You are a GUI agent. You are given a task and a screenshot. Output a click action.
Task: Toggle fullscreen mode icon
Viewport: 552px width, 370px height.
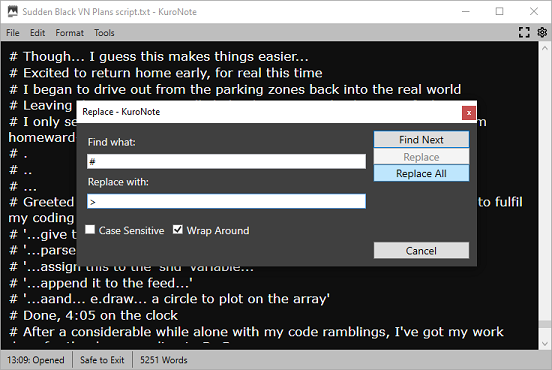[x=524, y=32]
